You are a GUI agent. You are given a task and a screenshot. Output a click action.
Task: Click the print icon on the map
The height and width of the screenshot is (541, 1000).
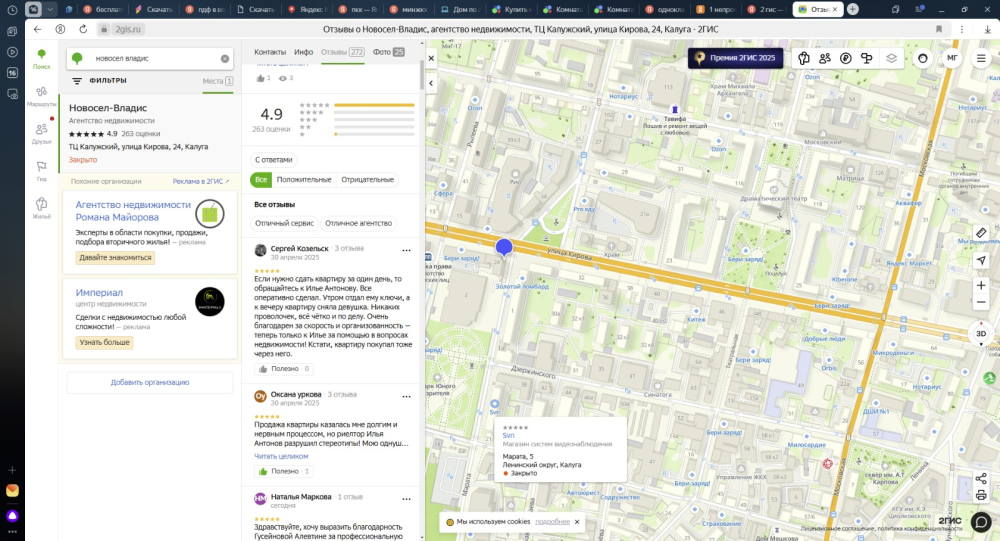click(x=981, y=496)
